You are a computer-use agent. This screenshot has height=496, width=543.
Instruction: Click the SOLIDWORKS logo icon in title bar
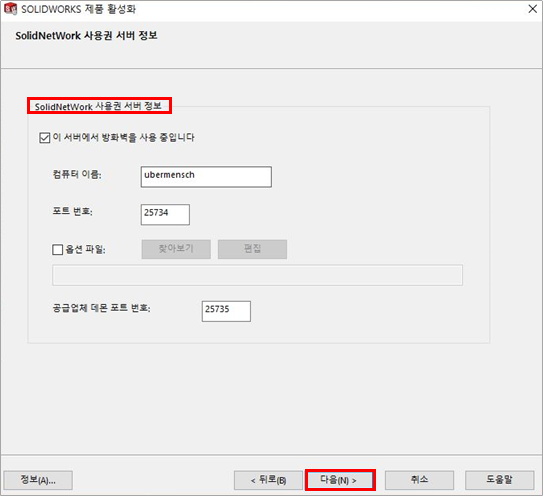[10, 9]
